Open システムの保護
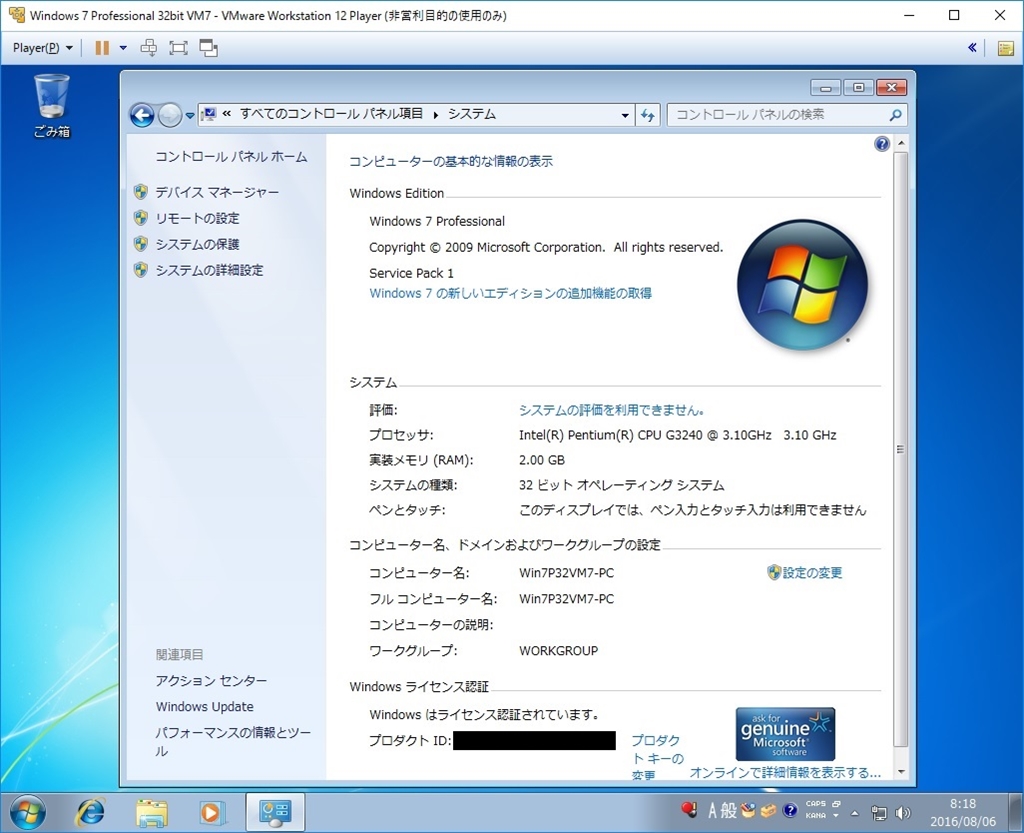The width and height of the screenshot is (1024, 833). [197, 244]
